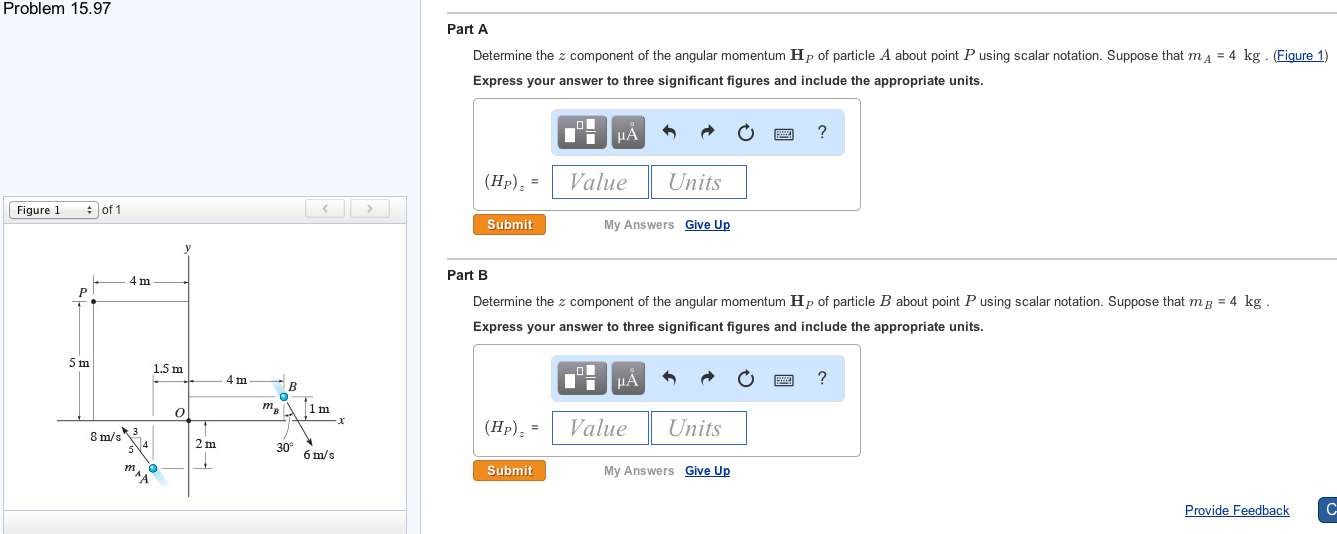This screenshot has height=534, width=1337.
Task: Reset the Part B answer field
Action: coord(745,378)
